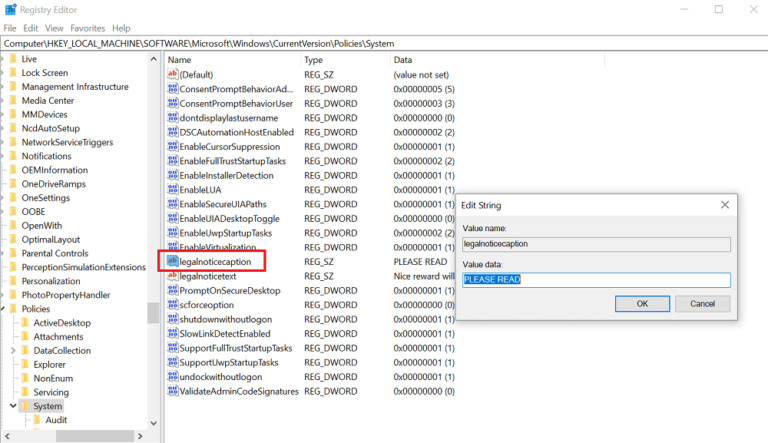Collapse the System key node
Image resolution: width=768 pixels, height=443 pixels.
[x=13, y=407]
